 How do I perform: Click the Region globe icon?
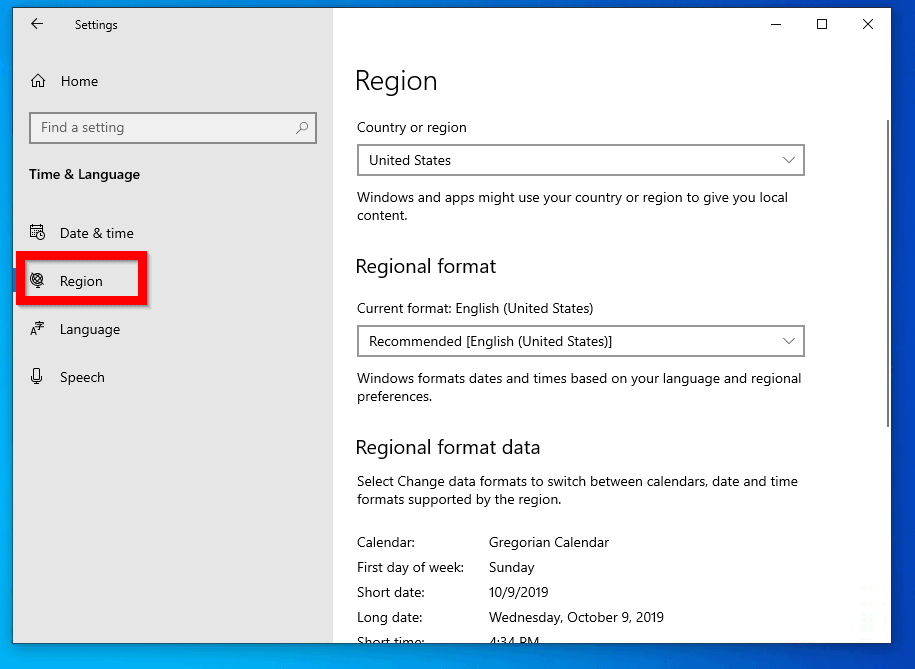37,280
